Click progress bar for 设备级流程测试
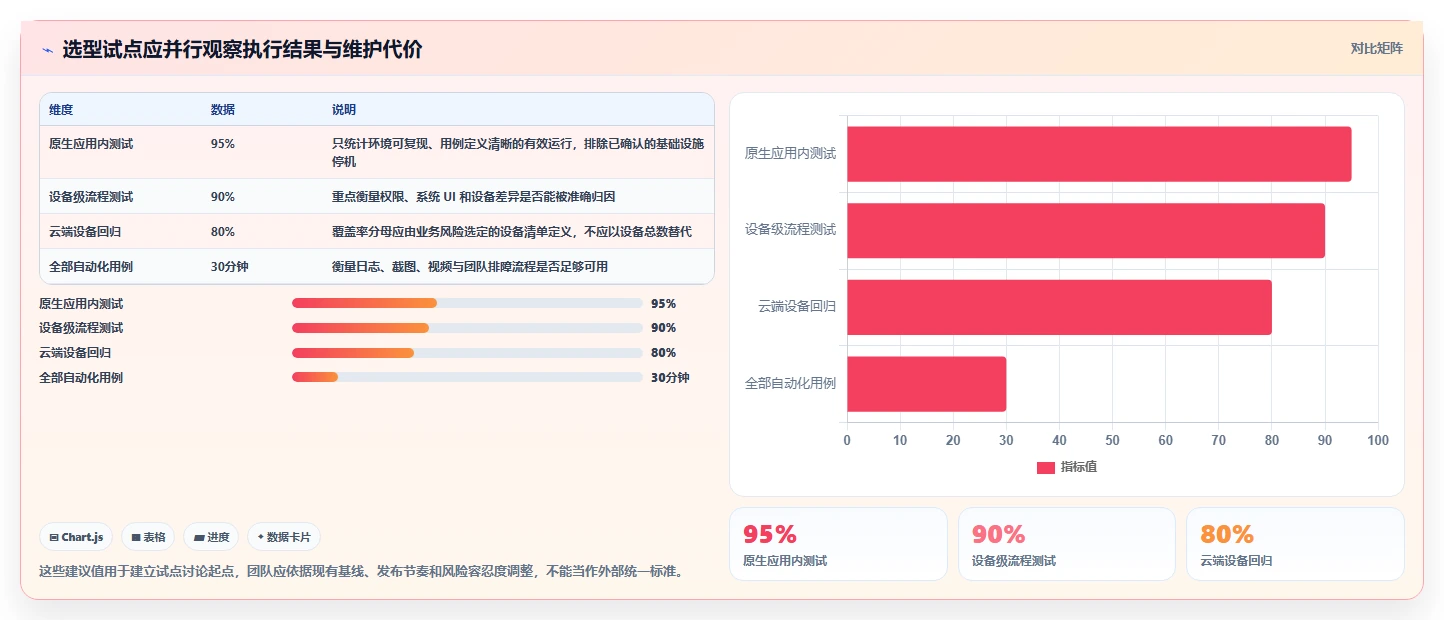This screenshot has height=620, width=1444. click(x=467, y=328)
